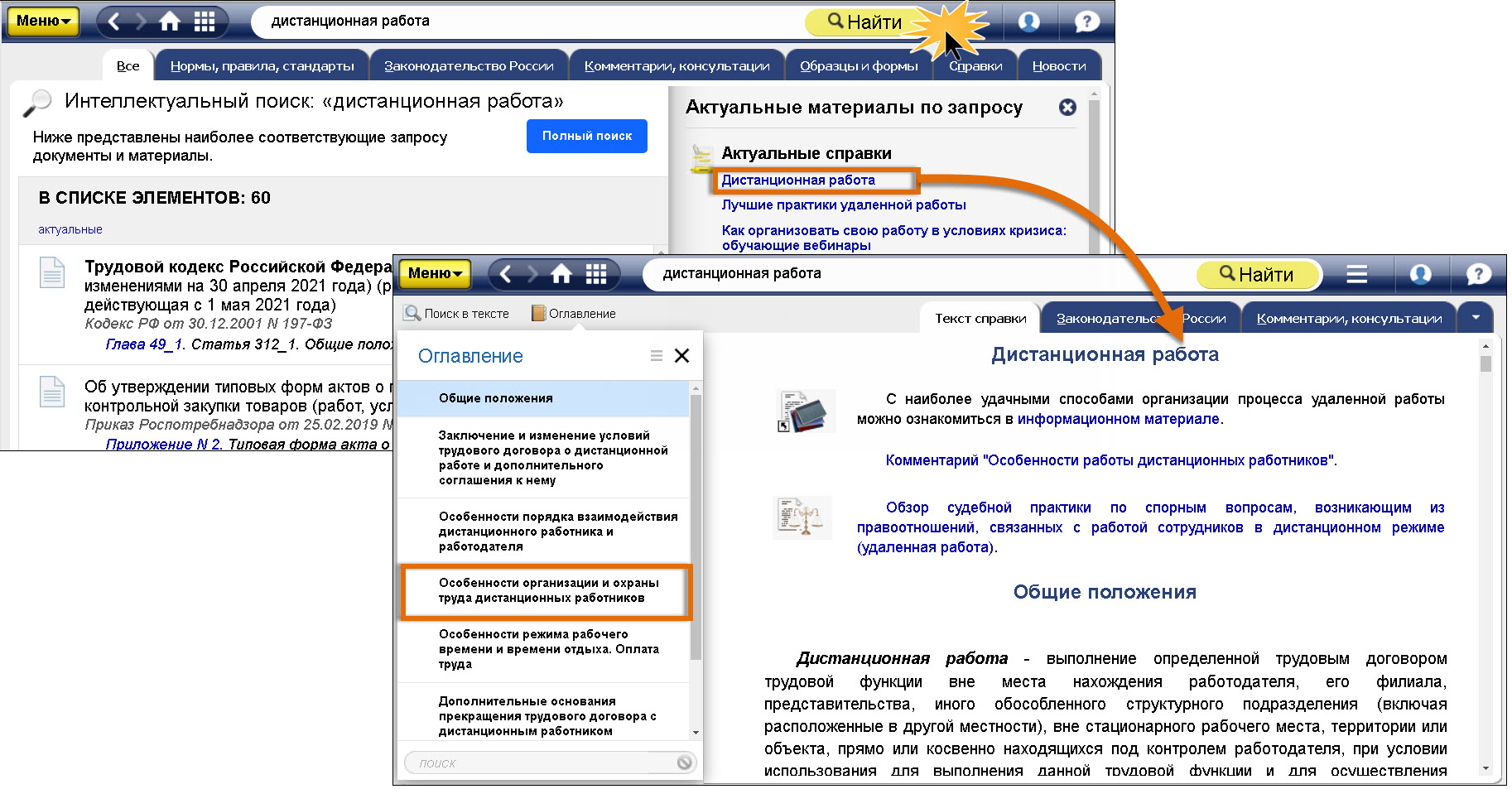Open the hamburger list icon next to Найти
The height and width of the screenshot is (789, 1512).
pyautogui.click(x=1356, y=274)
